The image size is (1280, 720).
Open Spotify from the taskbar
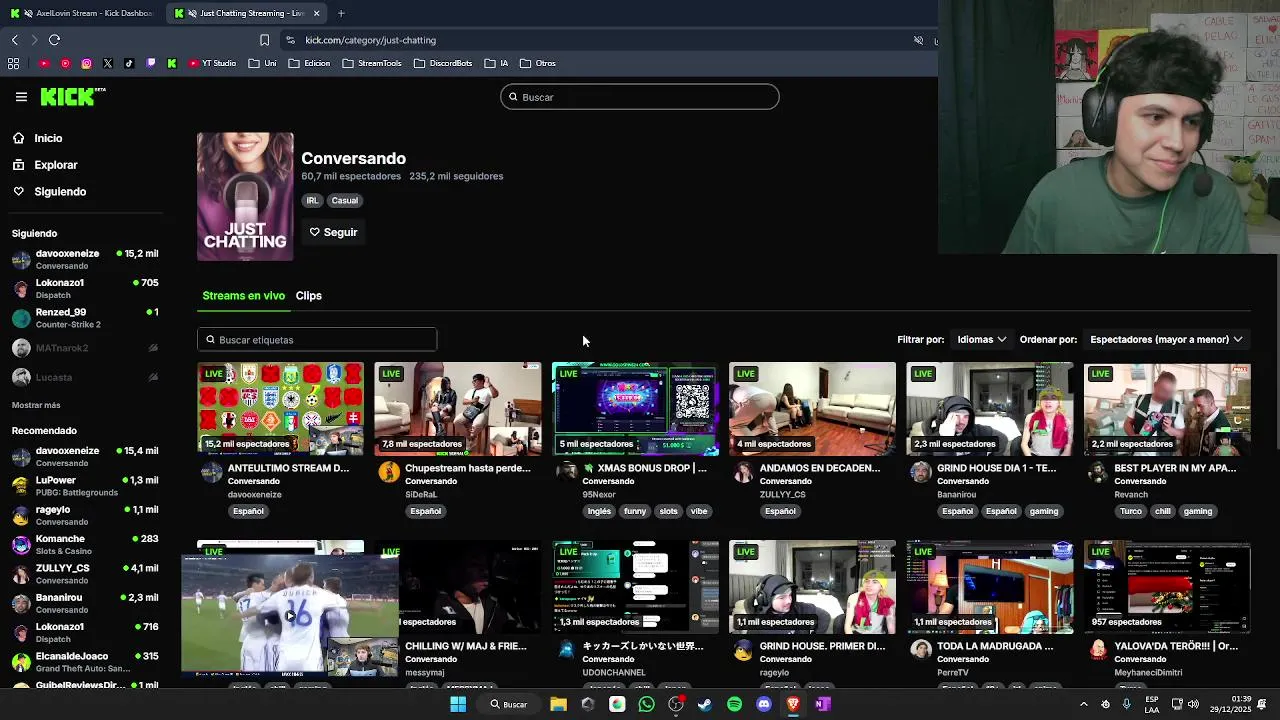click(735, 704)
